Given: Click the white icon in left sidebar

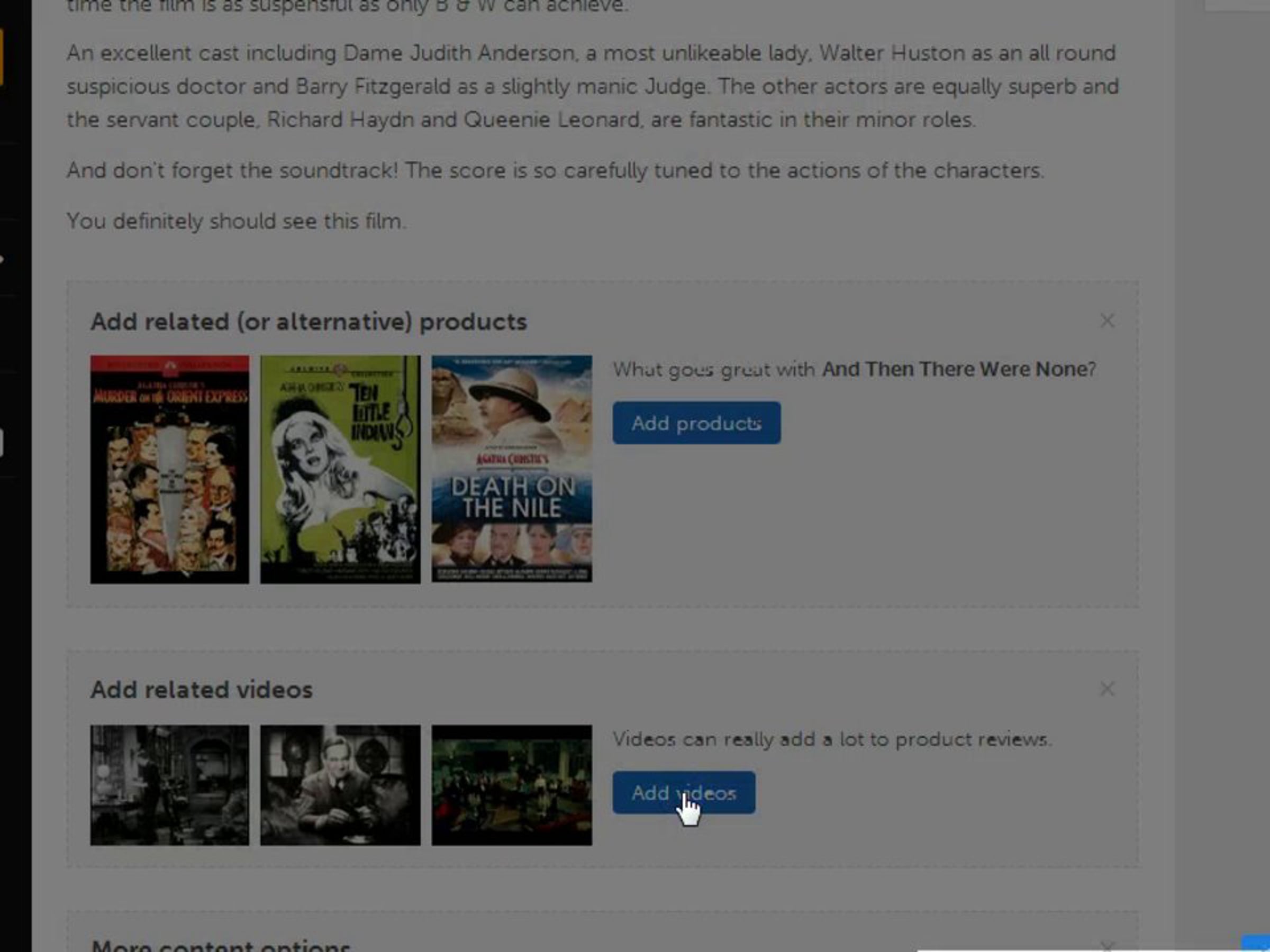Looking at the screenshot, I should pyautogui.click(x=2, y=443).
